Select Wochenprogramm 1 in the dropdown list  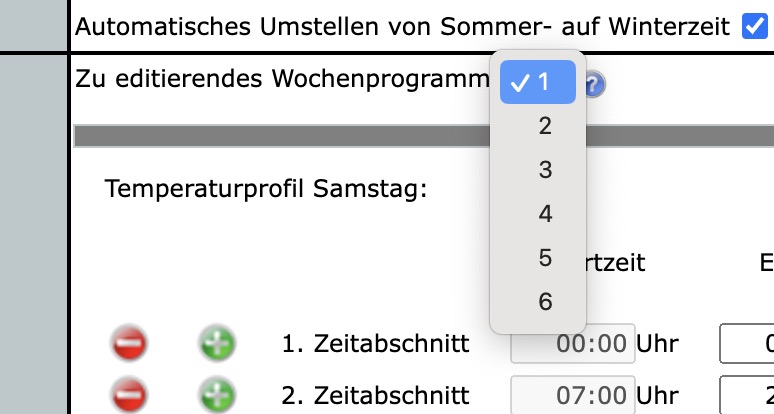[538, 82]
